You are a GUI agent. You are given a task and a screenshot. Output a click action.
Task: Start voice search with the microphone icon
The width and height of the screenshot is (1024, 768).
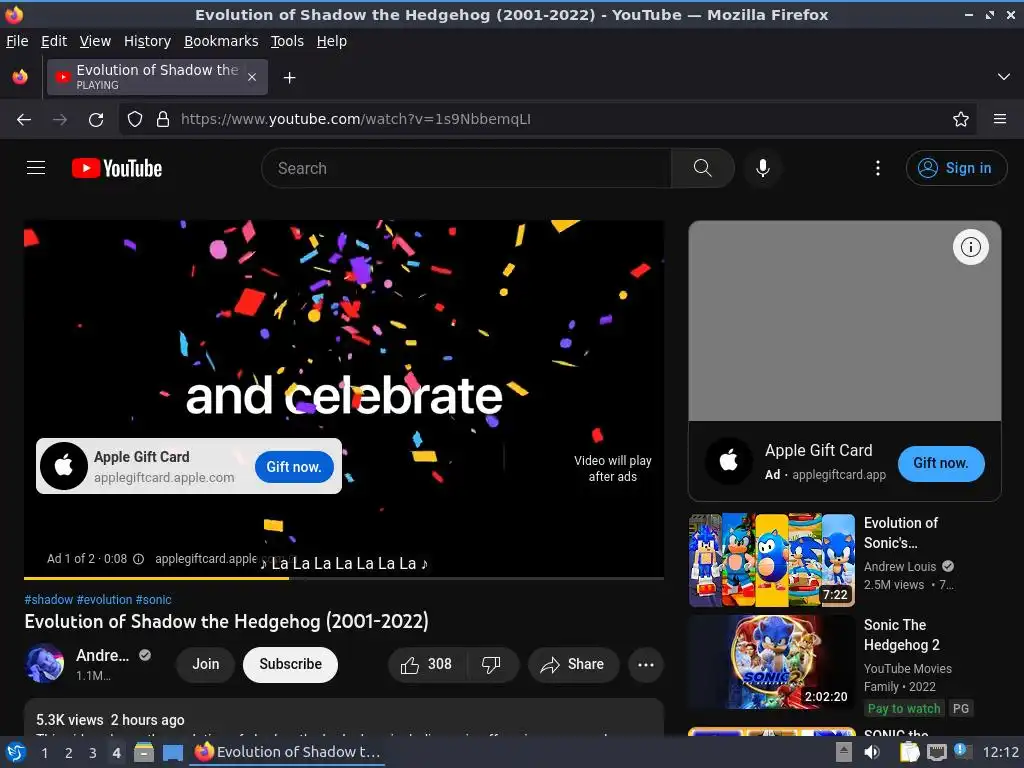762,168
